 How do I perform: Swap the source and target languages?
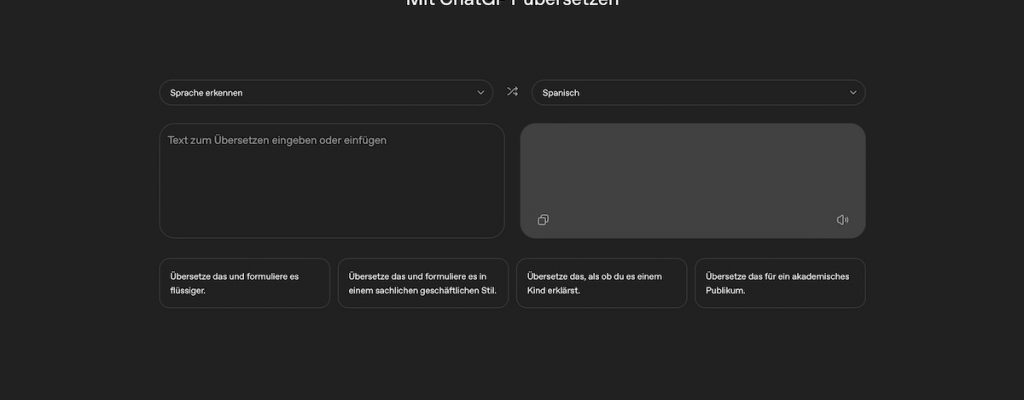(x=512, y=92)
